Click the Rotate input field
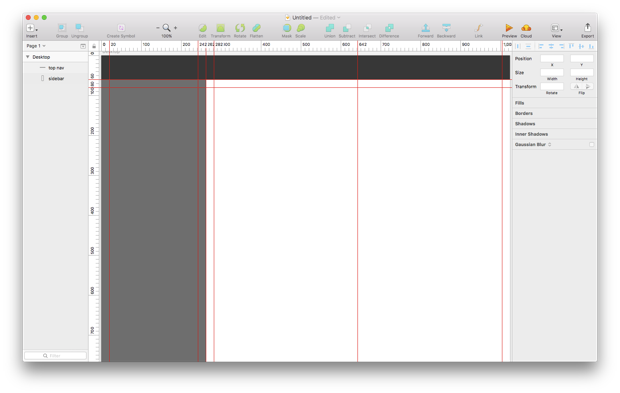 point(552,86)
